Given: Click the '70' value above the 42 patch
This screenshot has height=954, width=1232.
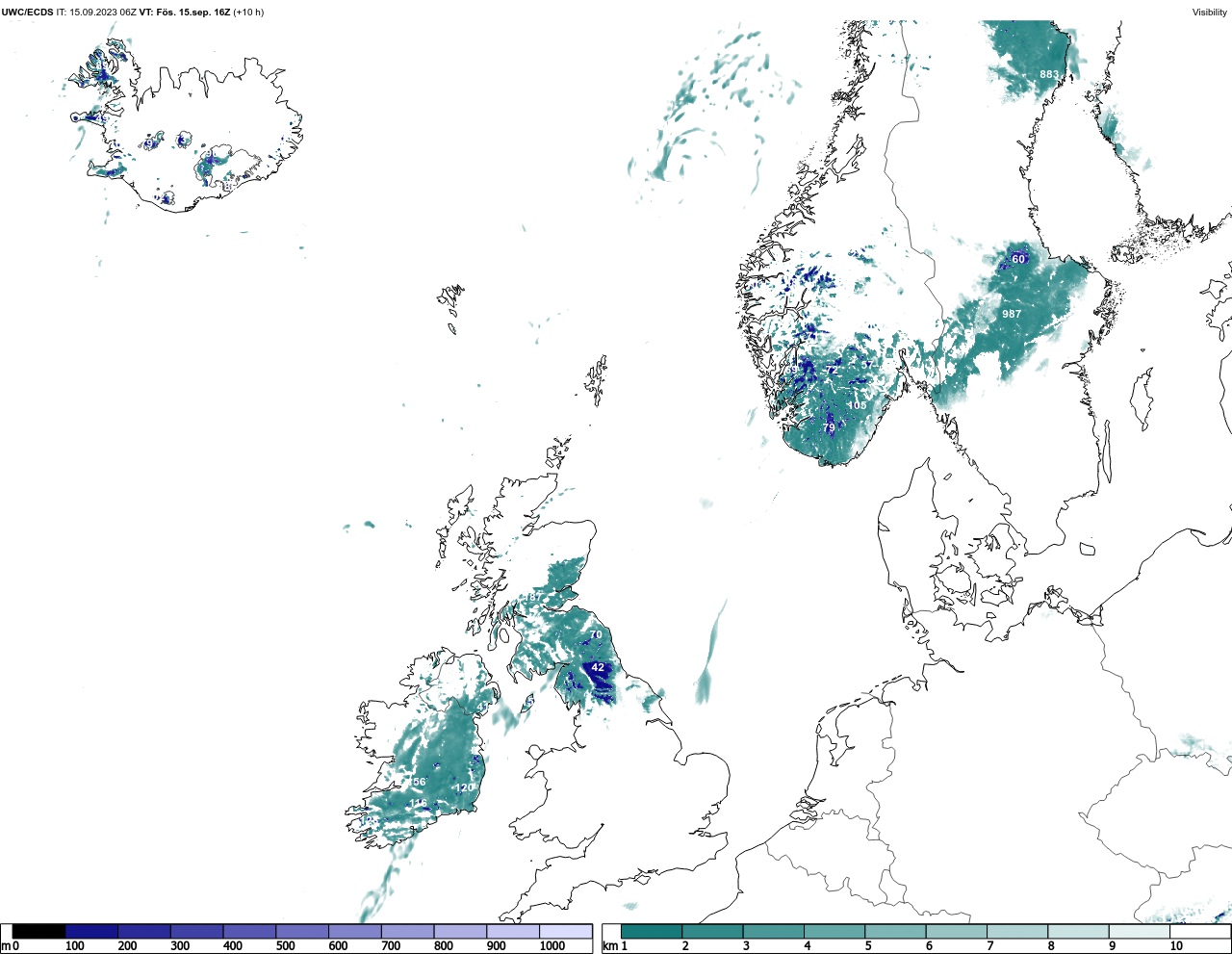Looking at the screenshot, I should pyautogui.click(x=596, y=635).
